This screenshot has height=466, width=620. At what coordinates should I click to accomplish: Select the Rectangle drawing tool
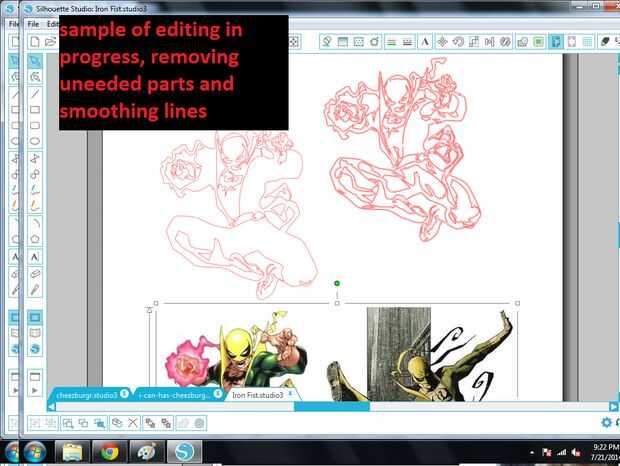(35, 109)
